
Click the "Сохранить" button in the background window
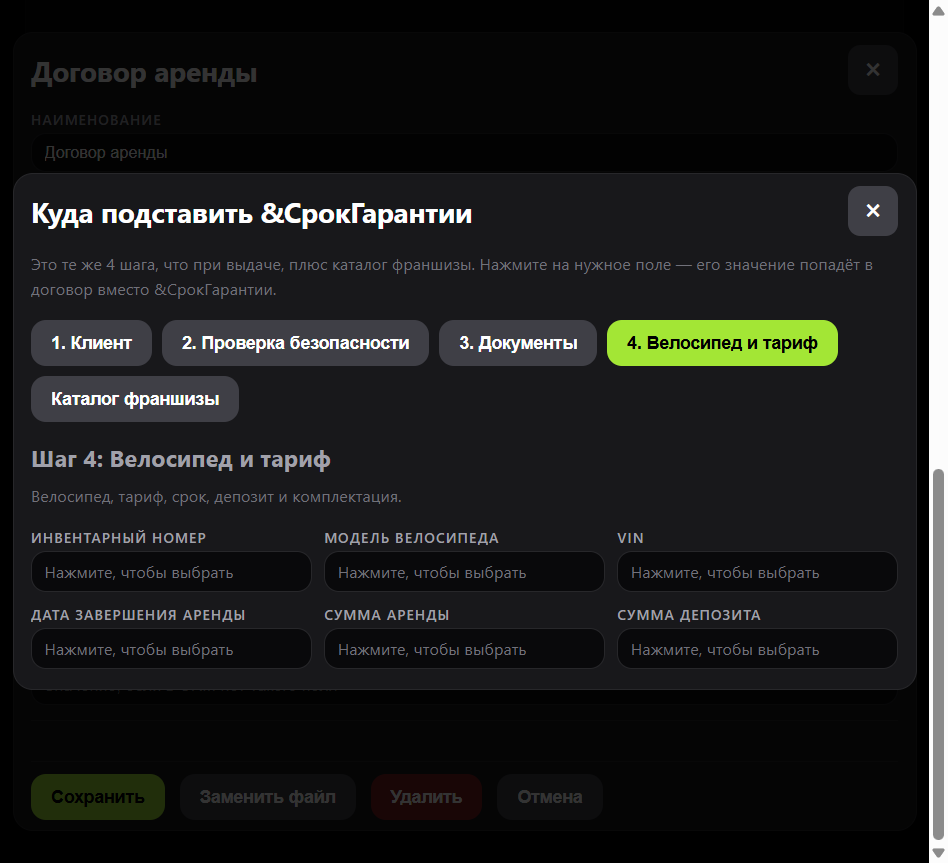98,797
